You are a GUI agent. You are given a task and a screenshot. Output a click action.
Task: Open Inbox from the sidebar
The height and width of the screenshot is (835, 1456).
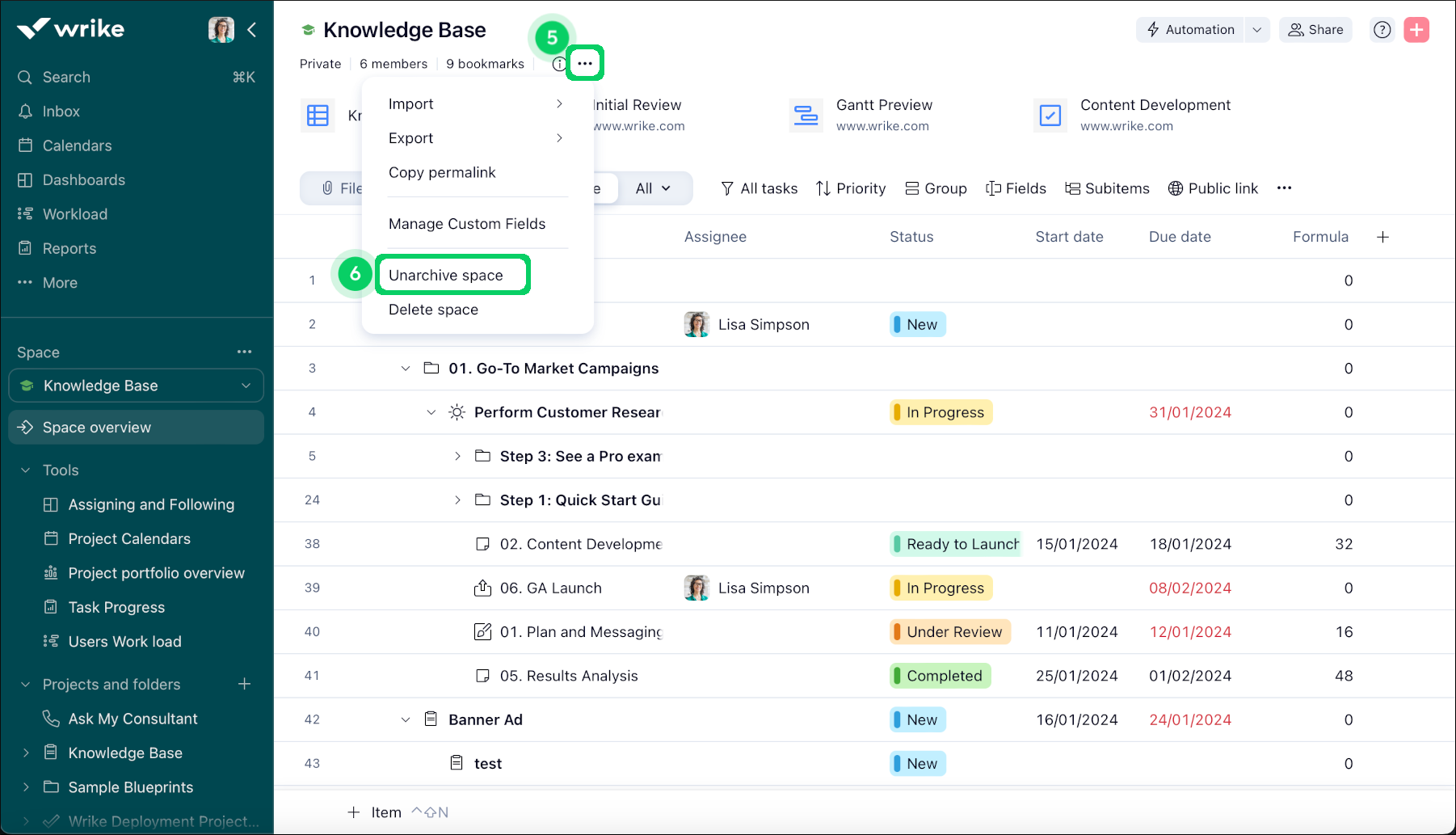pyautogui.click(x=61, y=112)
